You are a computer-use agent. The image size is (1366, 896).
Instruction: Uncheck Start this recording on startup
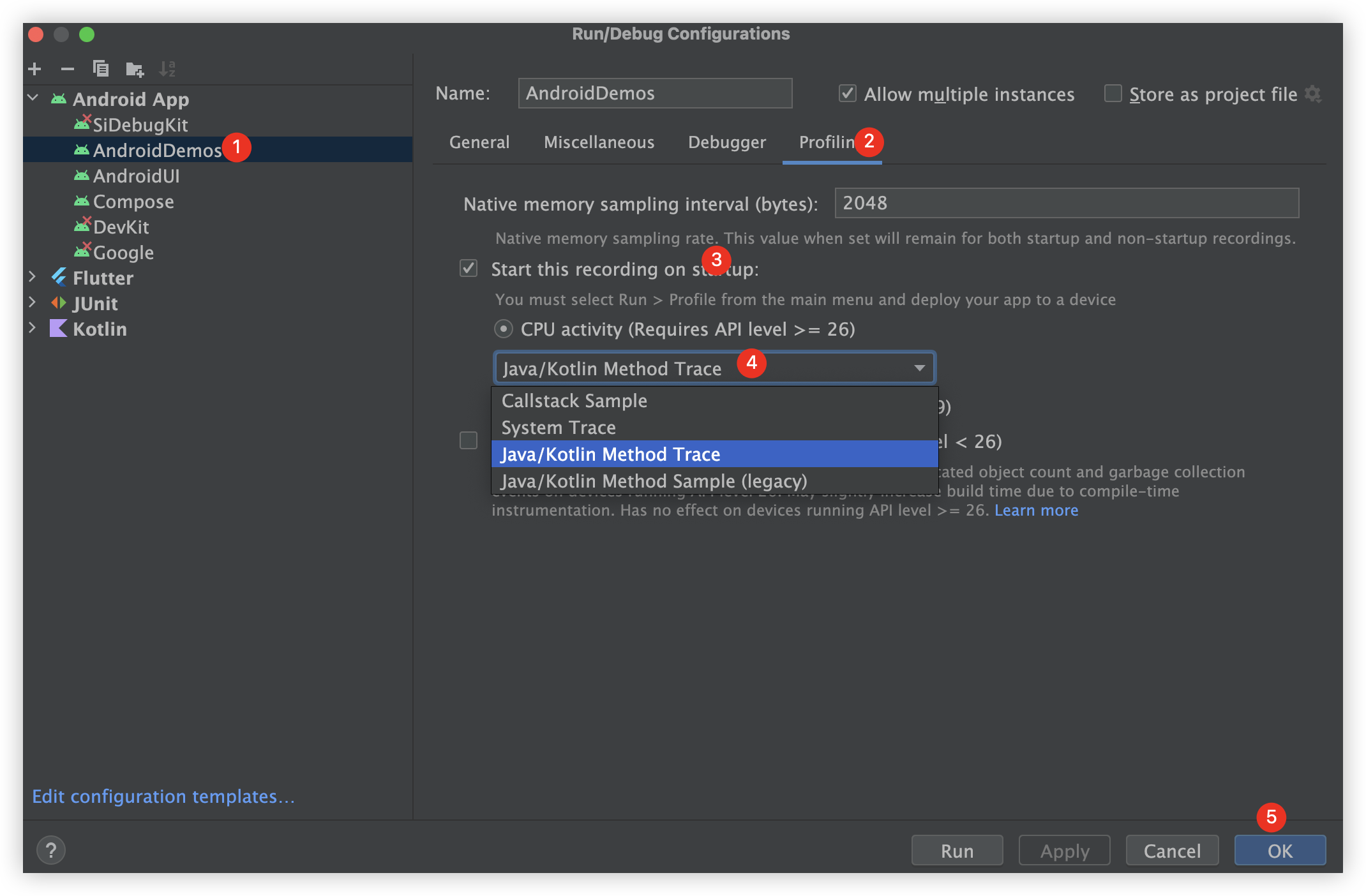[x=469, y=269]
